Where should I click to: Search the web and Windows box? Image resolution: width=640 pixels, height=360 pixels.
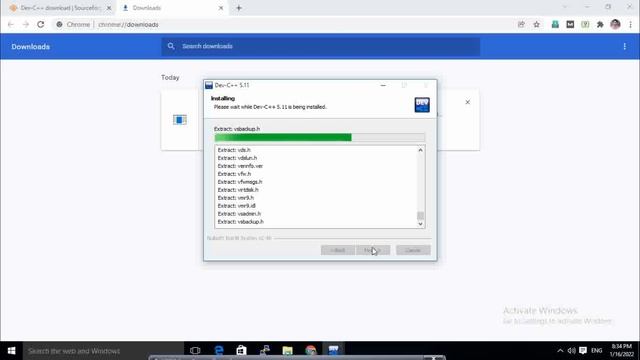tap(103, 351)
